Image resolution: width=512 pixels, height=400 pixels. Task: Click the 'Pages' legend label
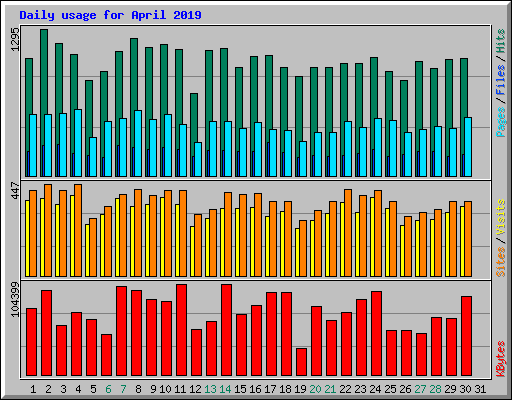coord(501,122)
